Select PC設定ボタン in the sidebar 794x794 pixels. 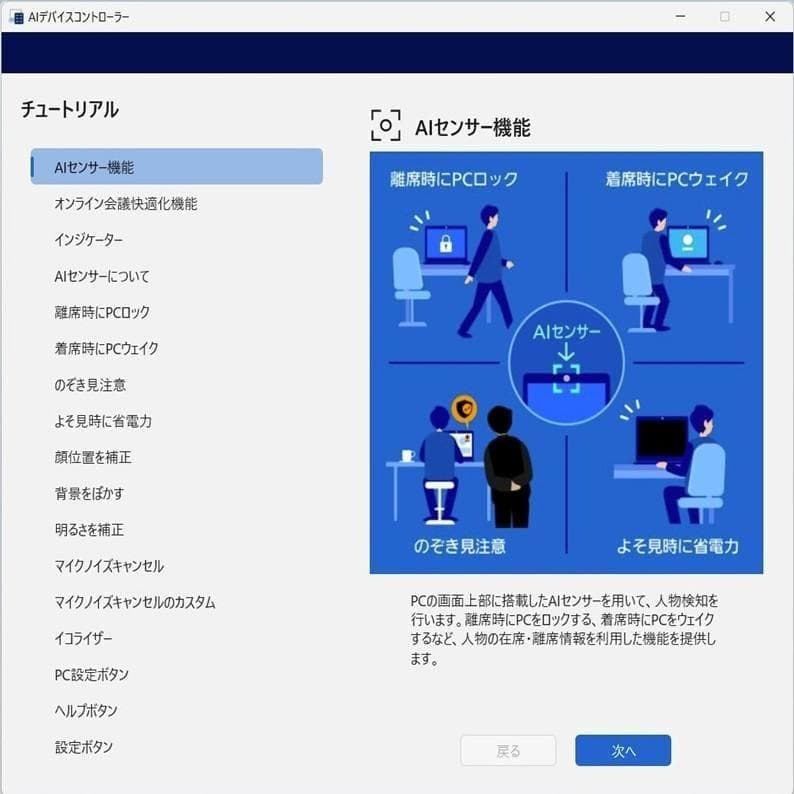(x=92, y=675)
